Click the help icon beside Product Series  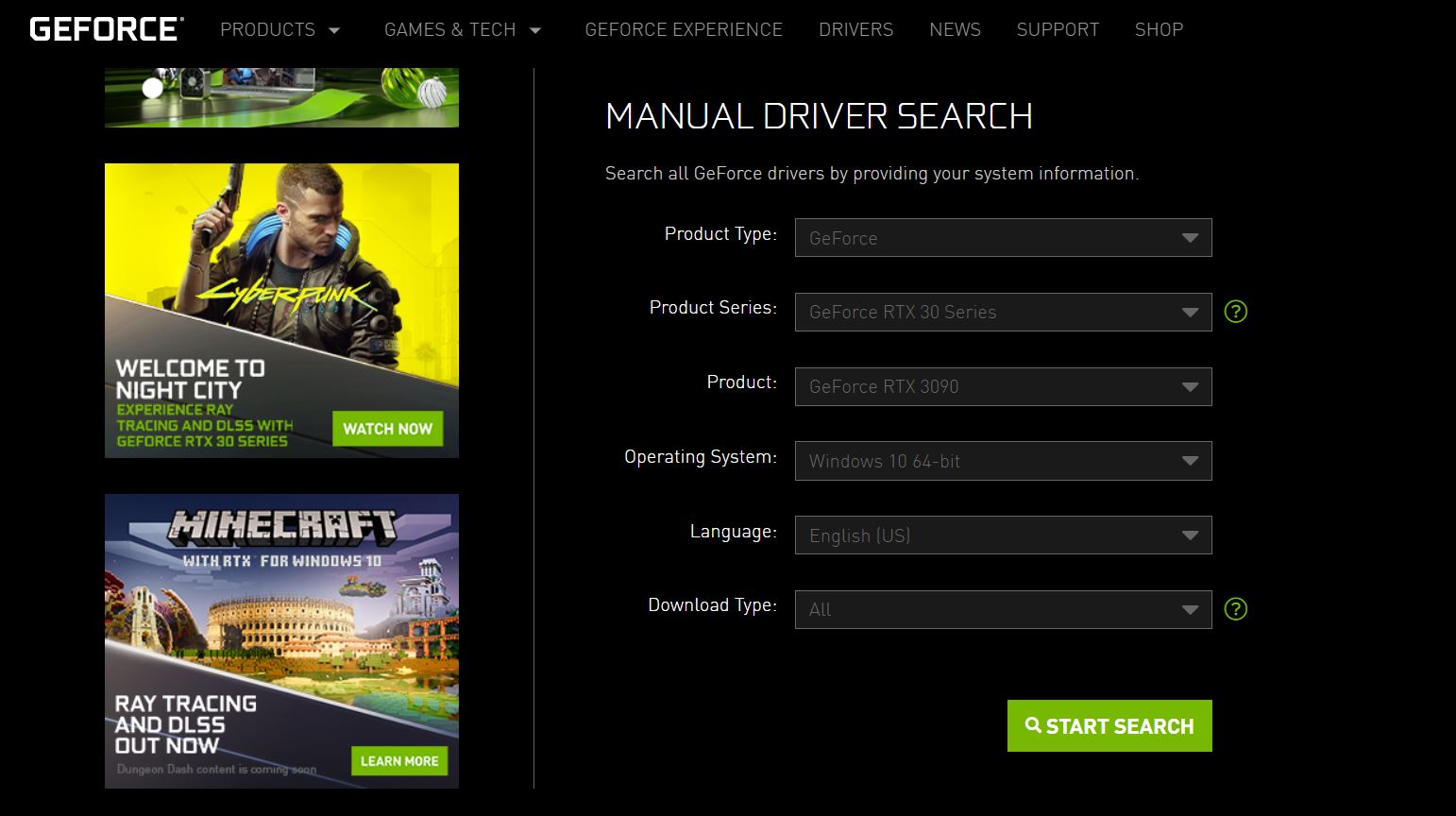1235,311
